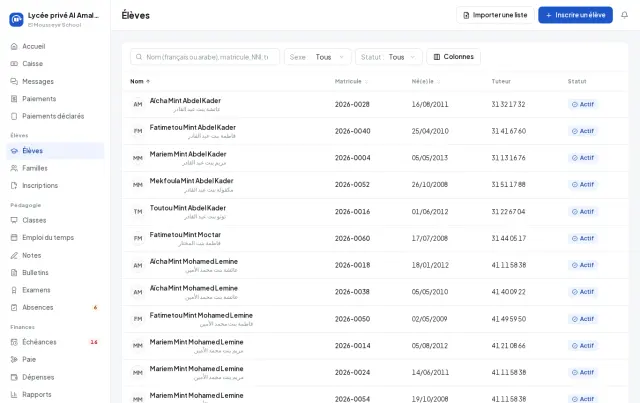Click the Importer une liste button
The width and height of the screenshot is (640, 403).
coord(495,15)
